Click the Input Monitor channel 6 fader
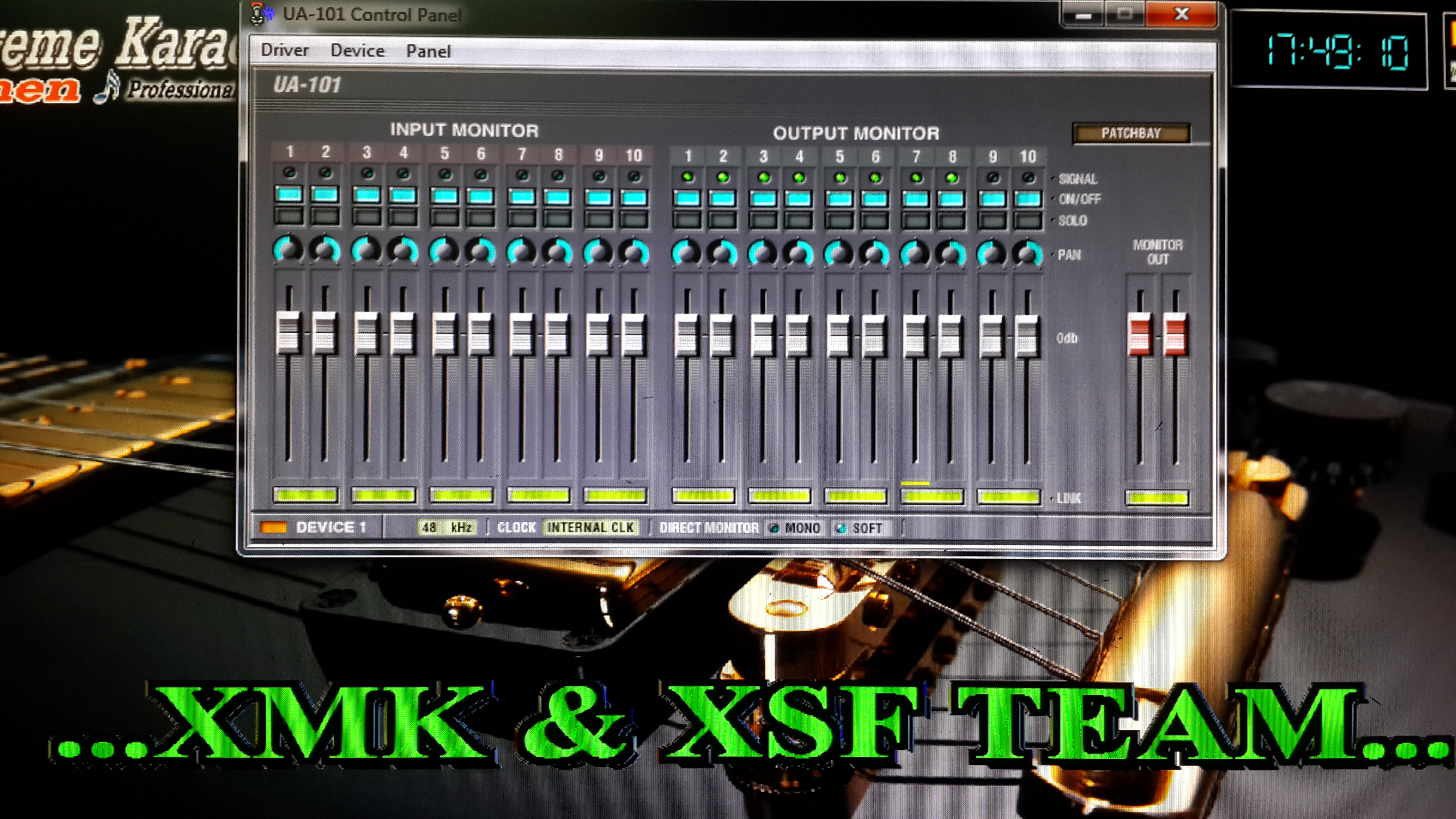This screenshot has width=1456, height=819. coord(480,334)
